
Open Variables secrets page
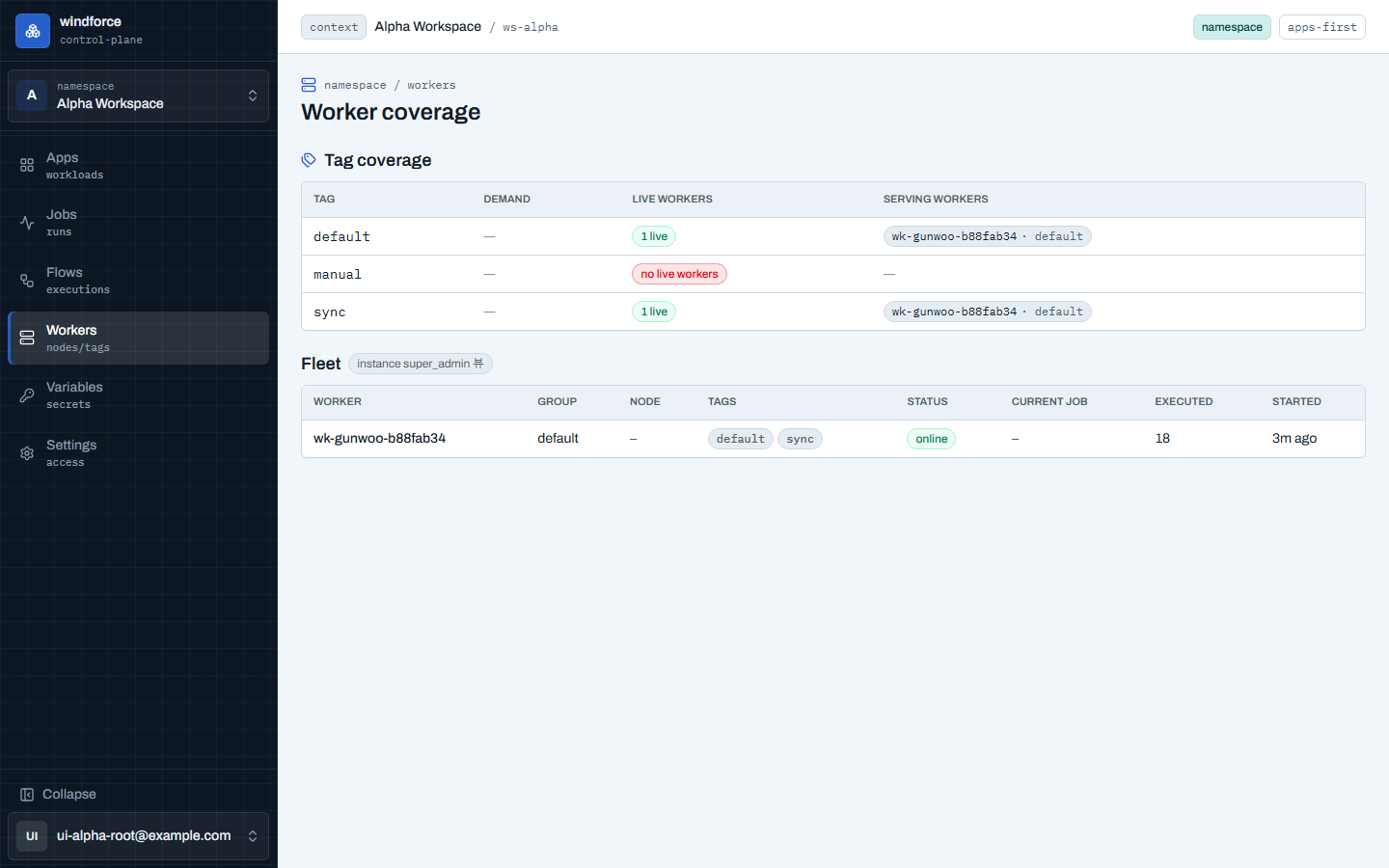pos(138,395)
